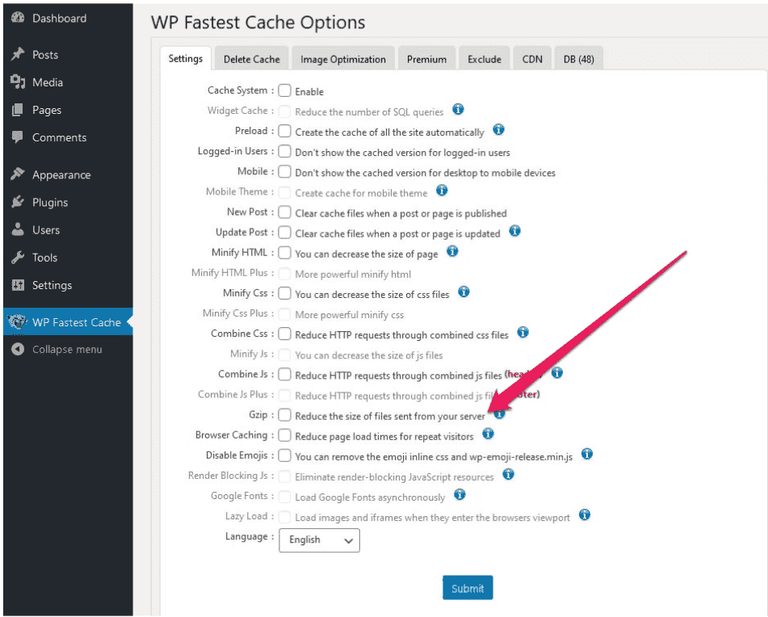Open the Image Optimization tab
768x617 pixels.
point(343,59)
